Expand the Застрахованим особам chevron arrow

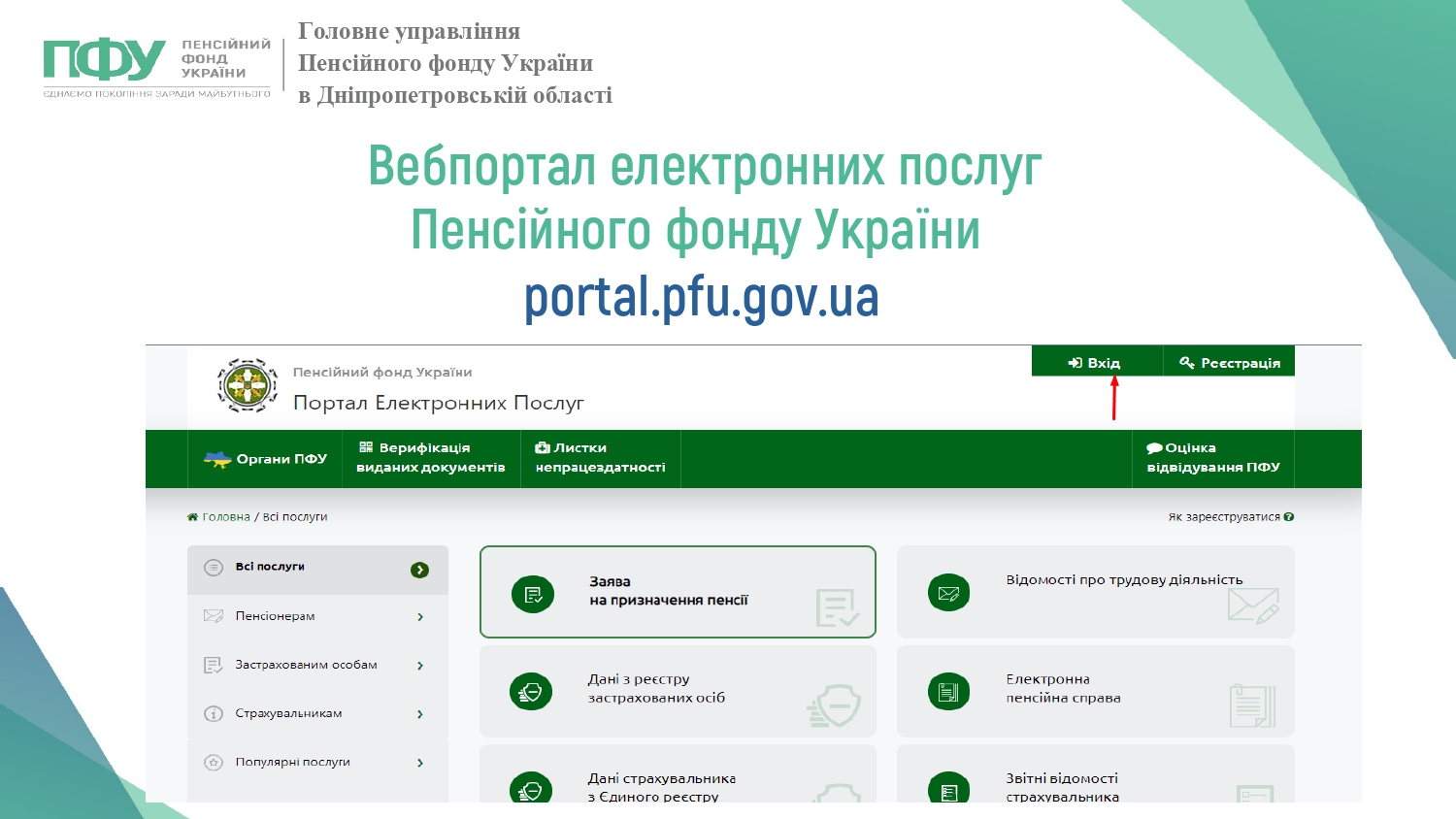click(420, 666)
